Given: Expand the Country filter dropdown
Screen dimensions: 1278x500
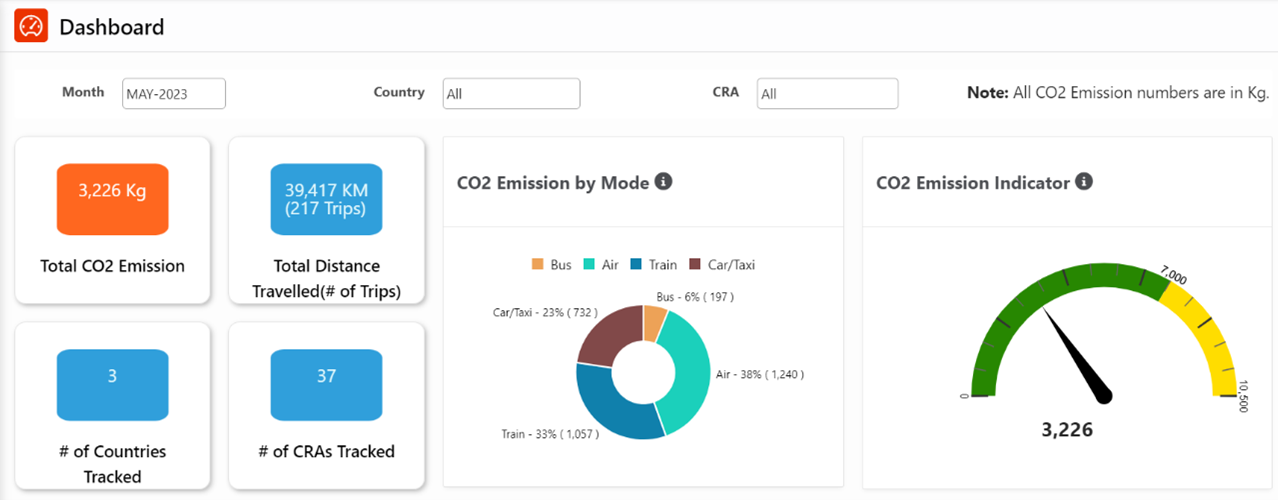Looking at the screenshot, I should click(x=511, y=94).
